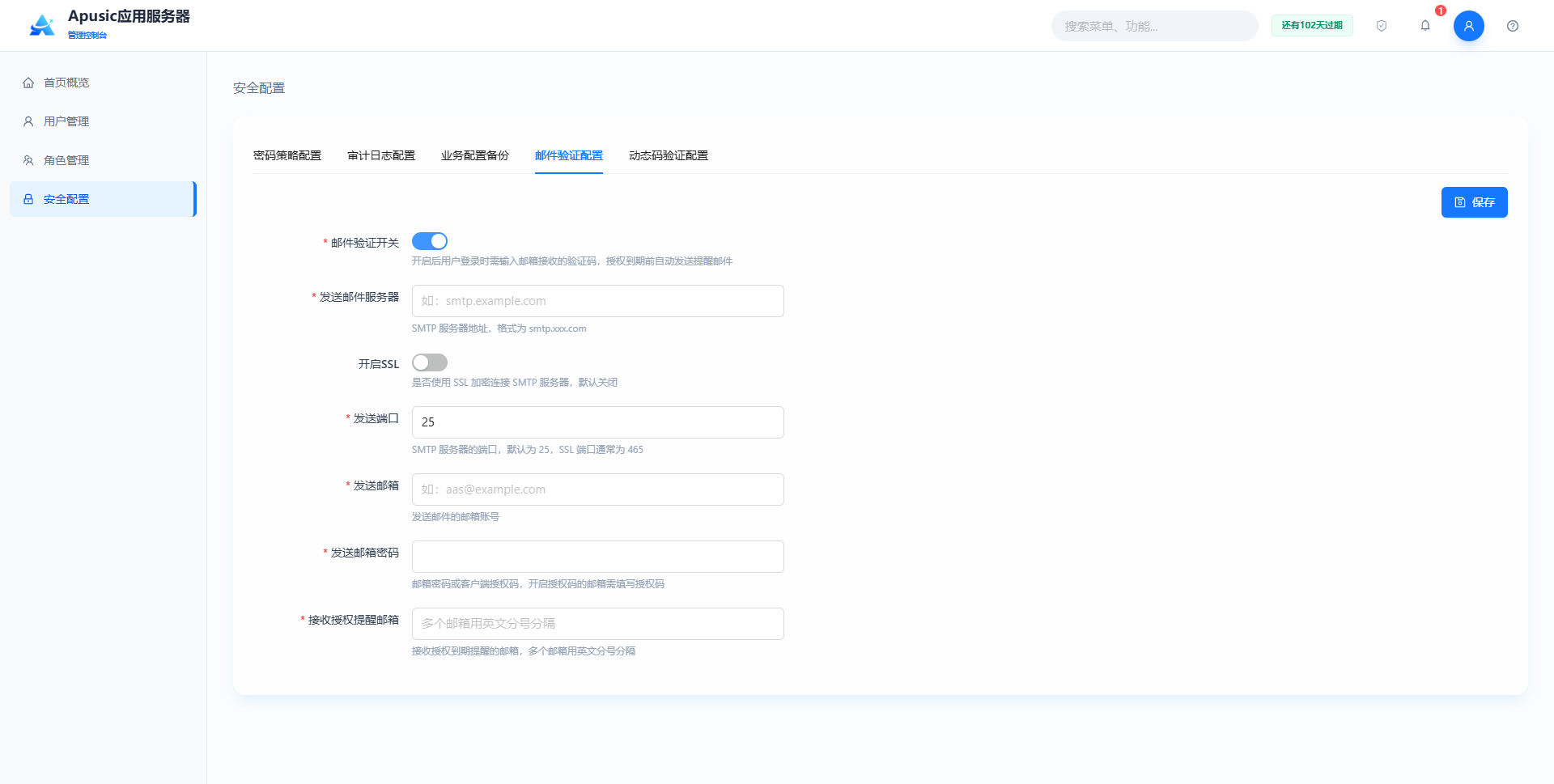Click the role icon beside 角色管理
The image size is (1554, 784).
(28, 160)
